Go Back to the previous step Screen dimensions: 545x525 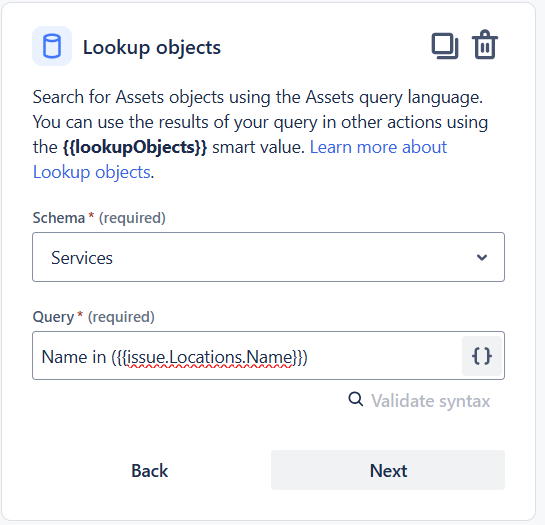pyautogui.click(x=149, y=470)
